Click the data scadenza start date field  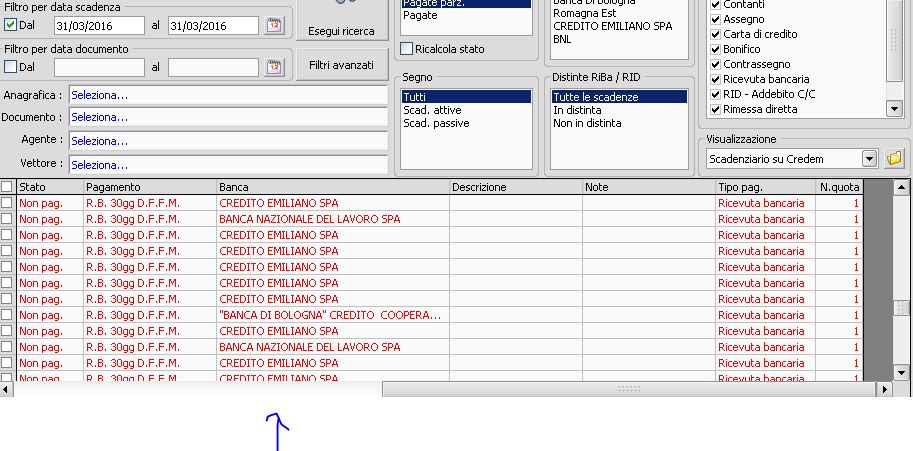(100, 26)
